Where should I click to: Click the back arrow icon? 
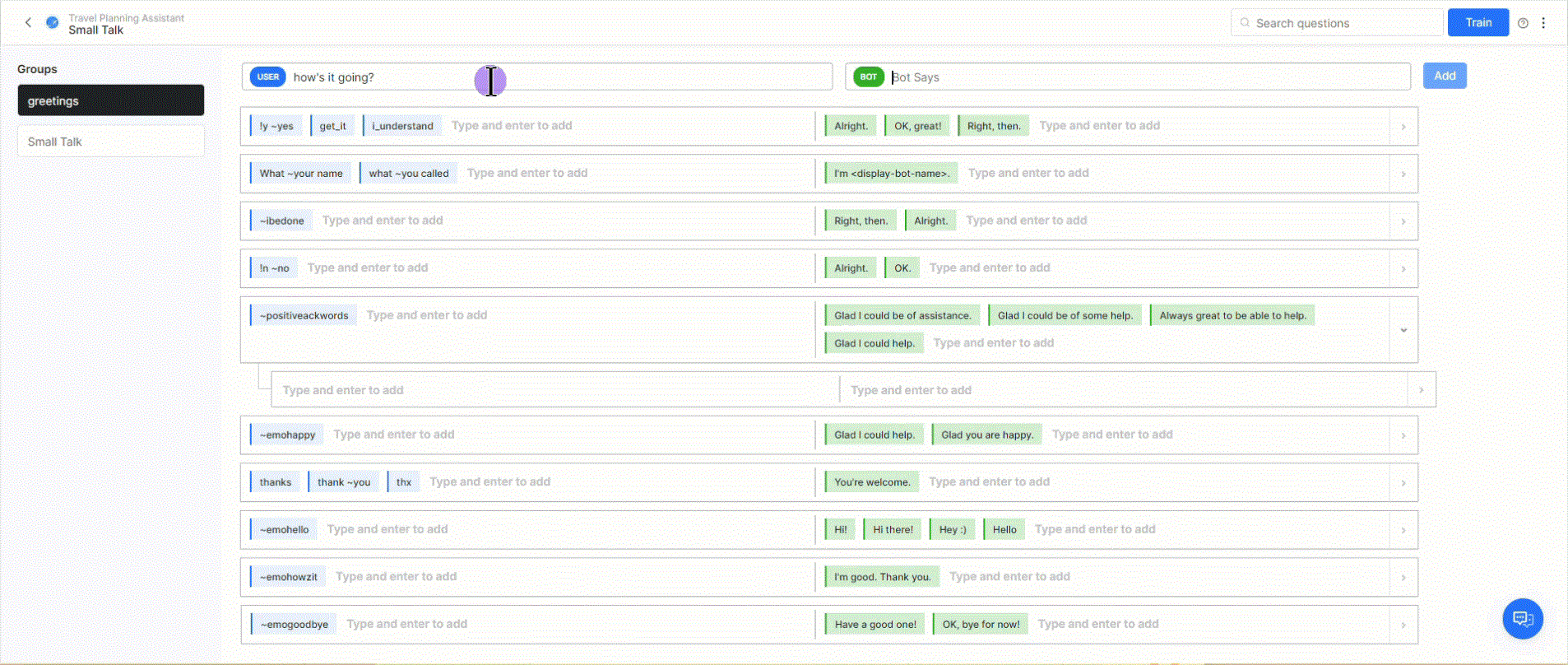28,23
